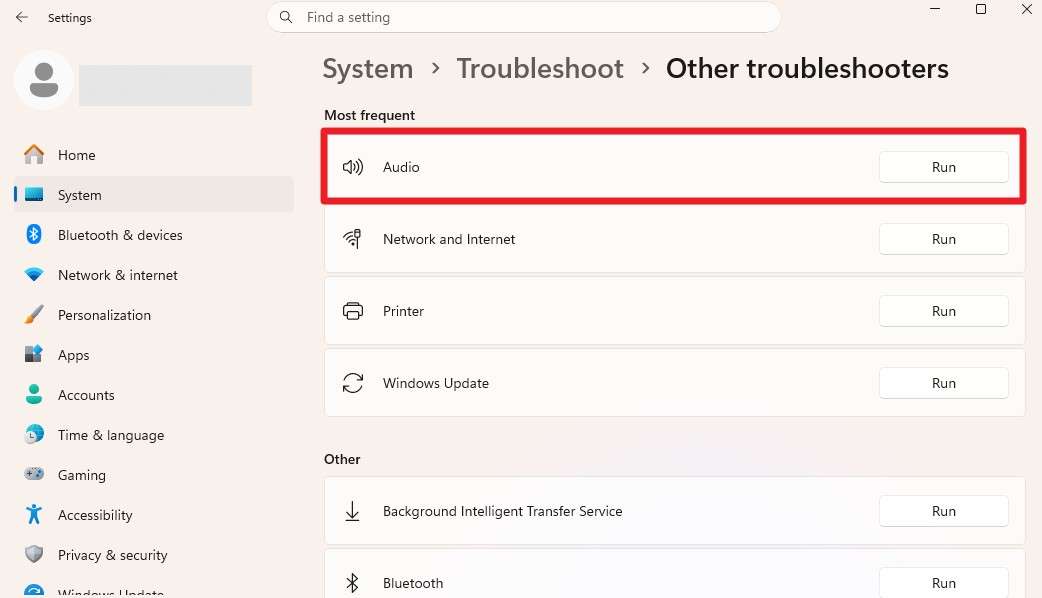Image resolution: width=1042 pixels, height=598 pixels.
Task: Click the Audio speaker icon
Action: (x=353, y=167)
